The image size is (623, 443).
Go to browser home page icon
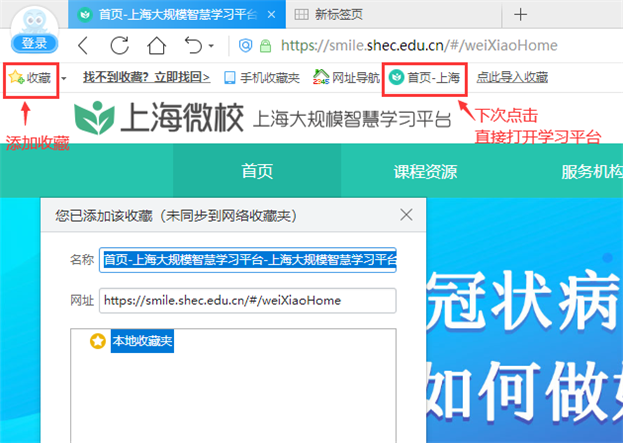pyautogui.click(x=155, y=45)
